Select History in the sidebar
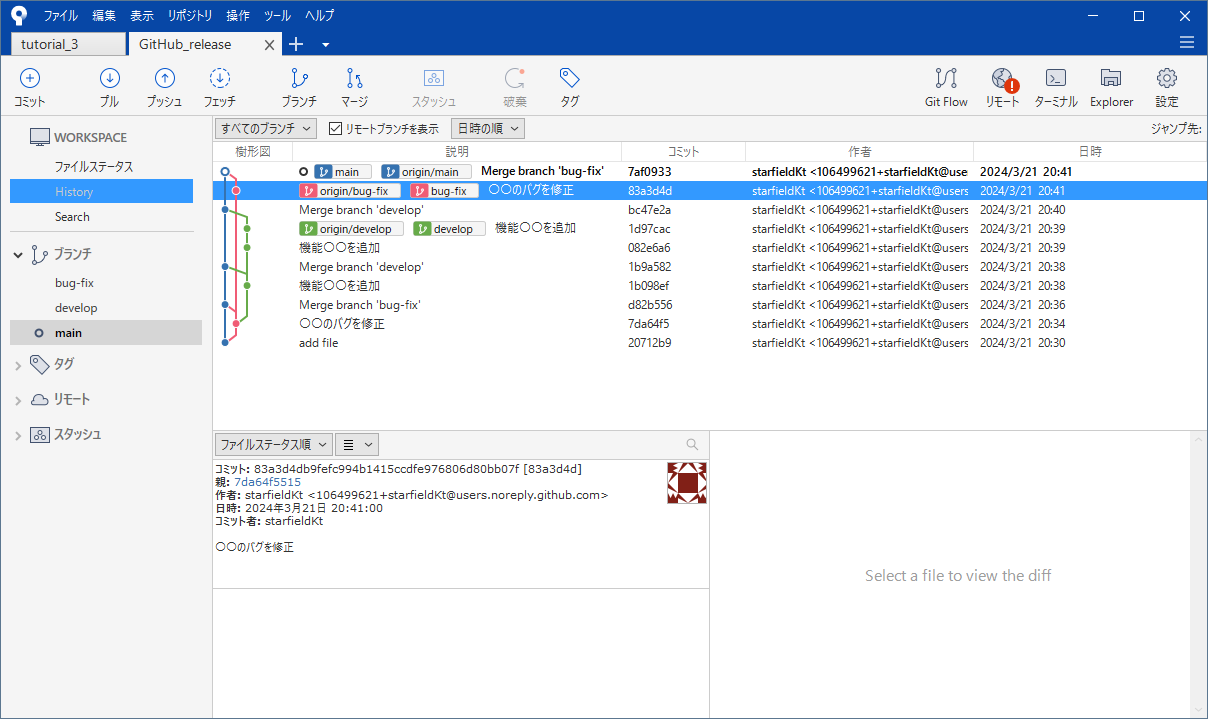The image size is (1208, 719). coord(101,191)
